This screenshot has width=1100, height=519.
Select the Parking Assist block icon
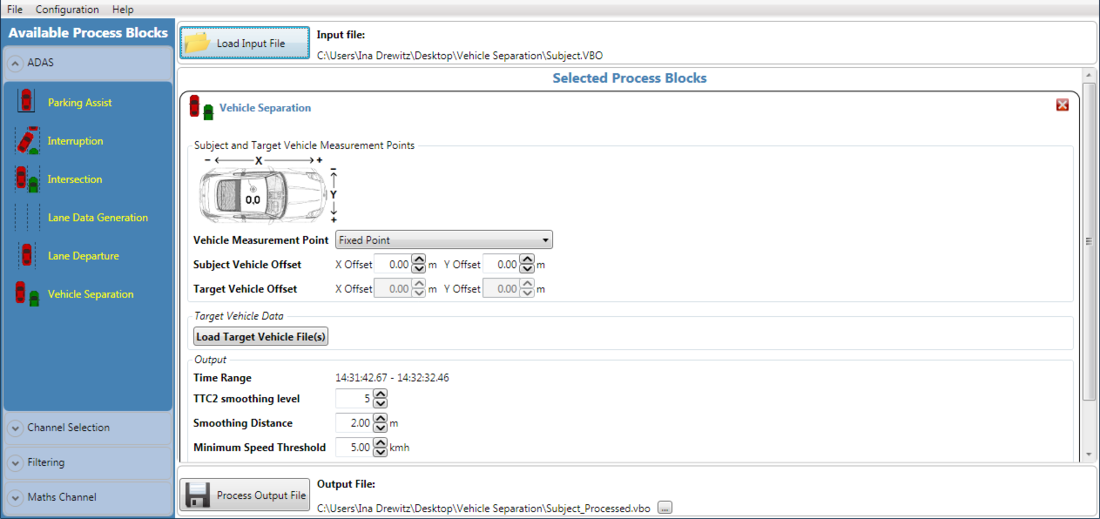(27, 103)
